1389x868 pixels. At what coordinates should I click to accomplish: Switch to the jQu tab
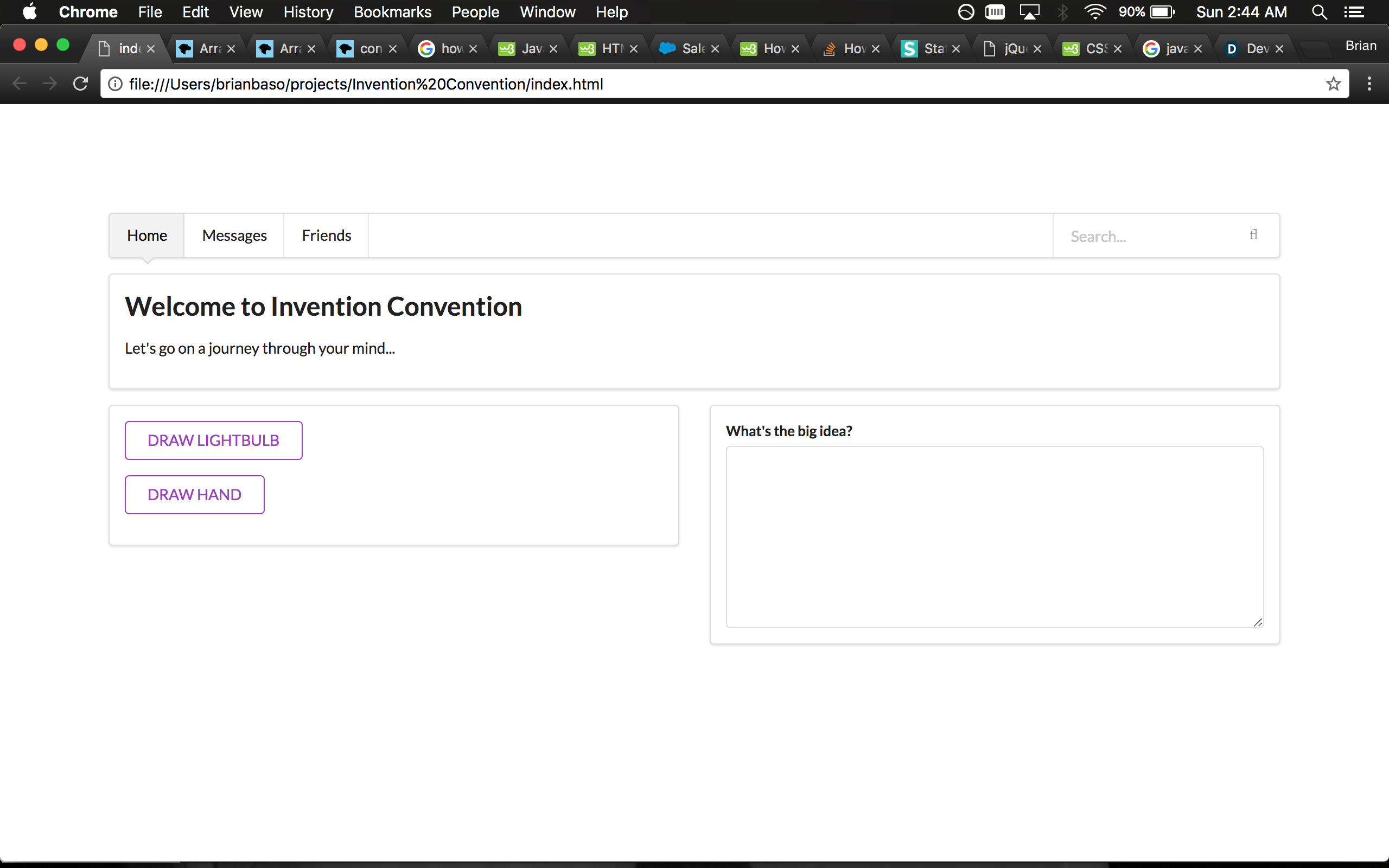(1012, 49)
